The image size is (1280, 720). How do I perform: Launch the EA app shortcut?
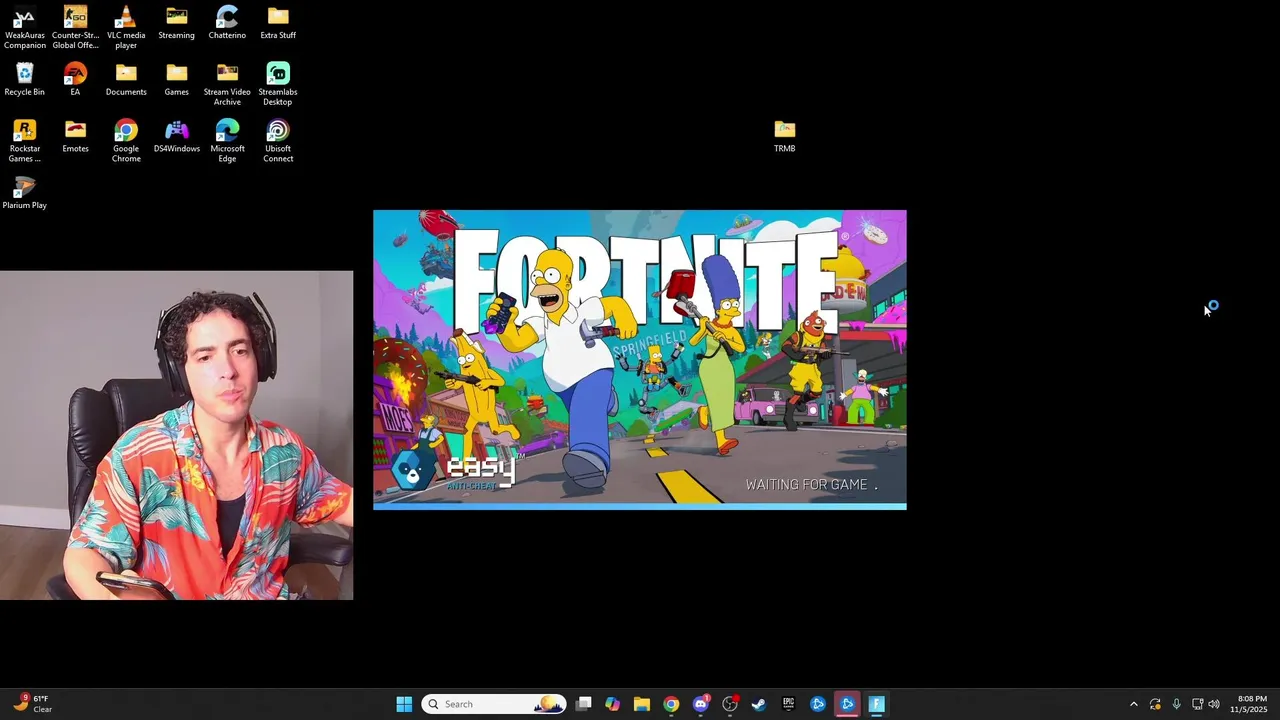75,80
